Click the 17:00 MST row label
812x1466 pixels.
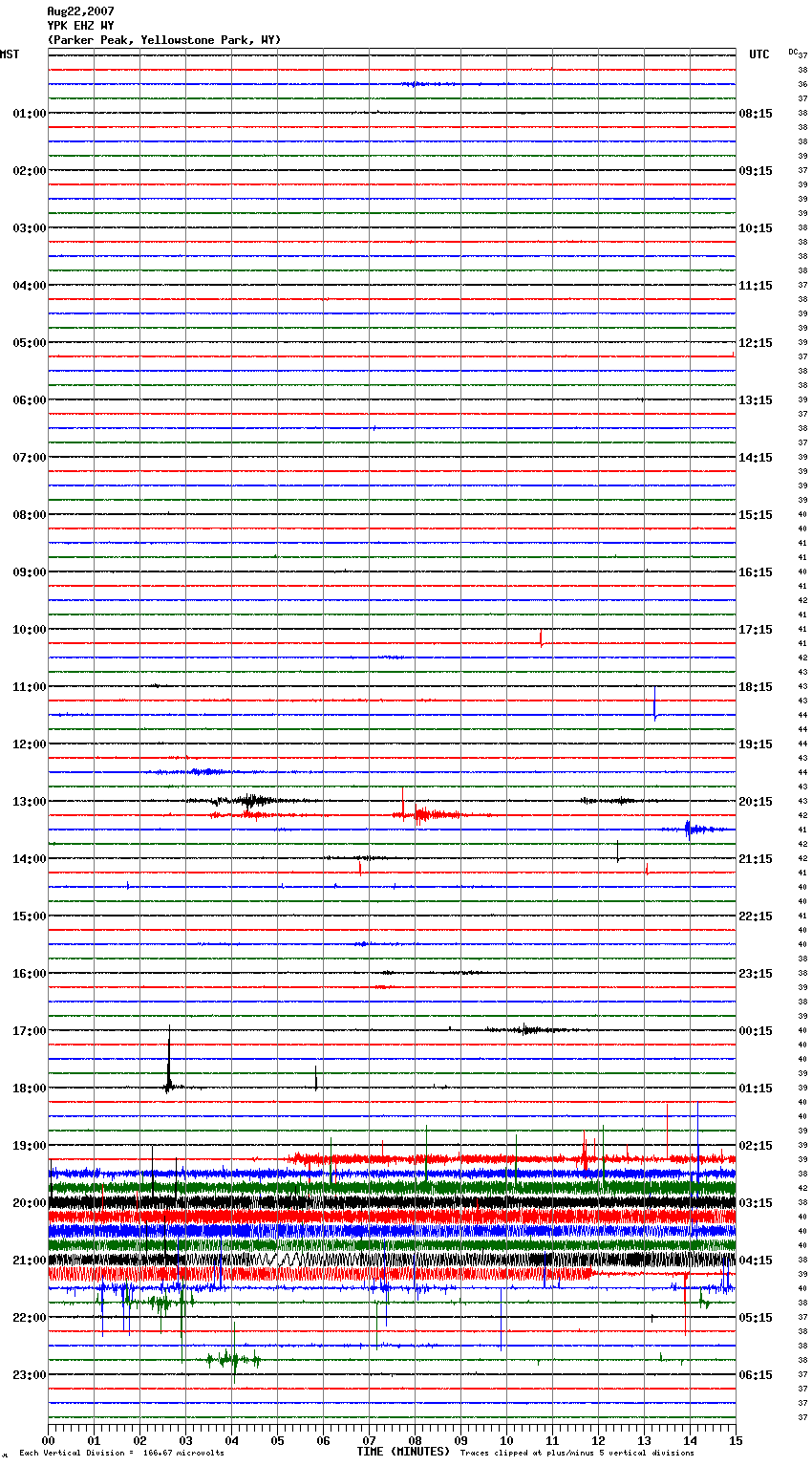coord(29,1031)
